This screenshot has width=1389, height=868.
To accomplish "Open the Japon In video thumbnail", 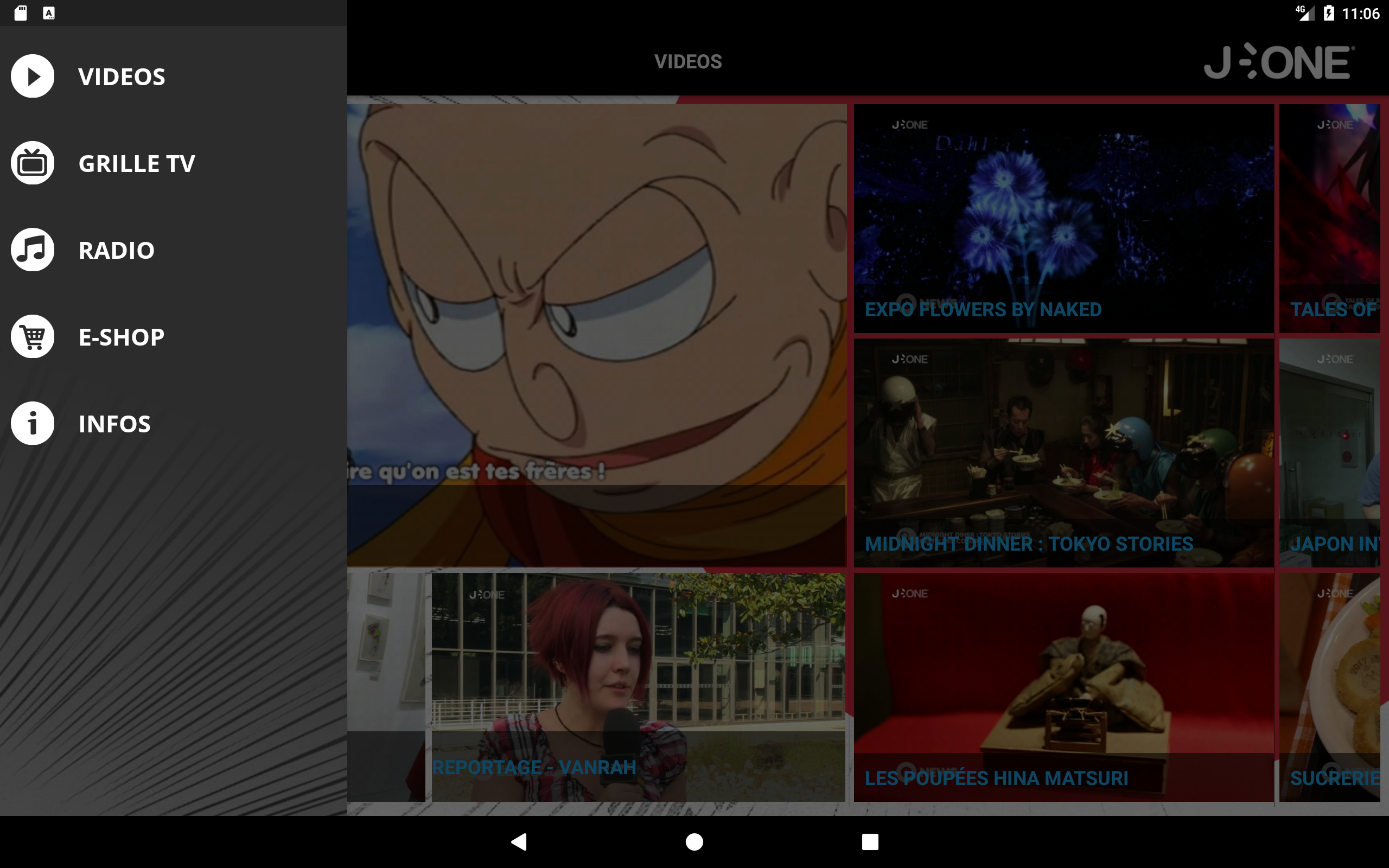I will (1329, 453).
